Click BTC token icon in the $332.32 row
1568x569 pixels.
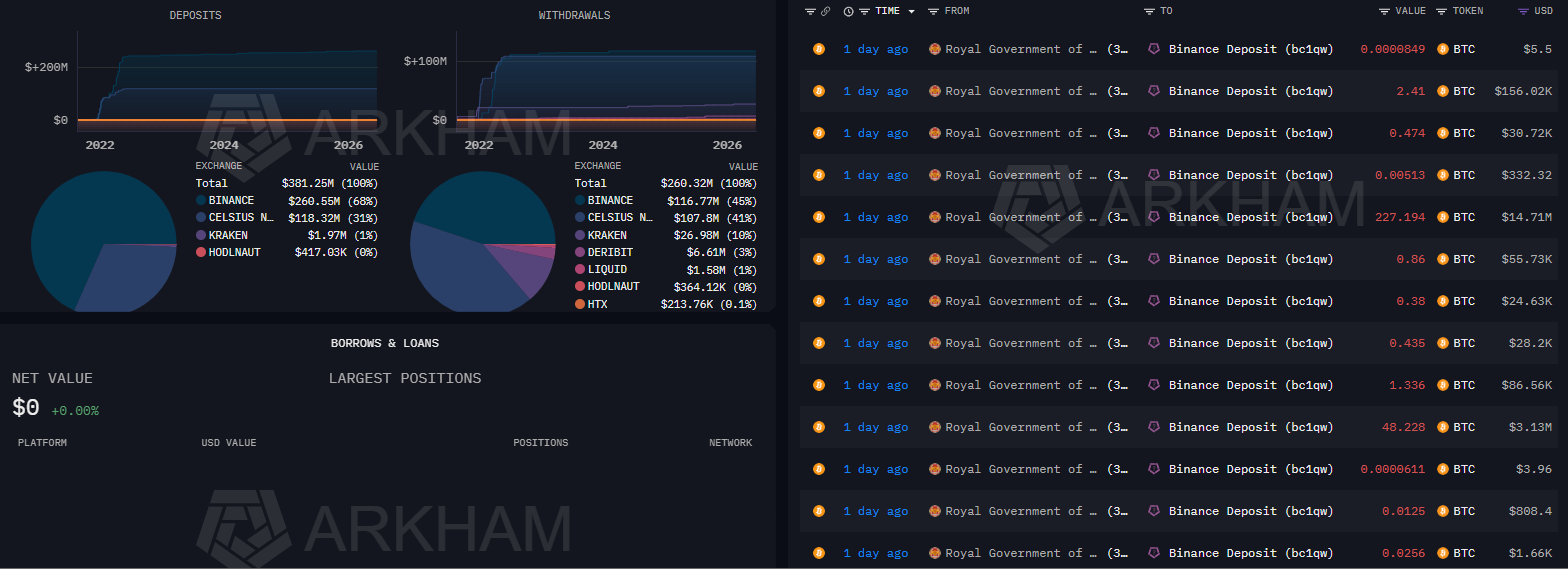pyautogui.click(x=1443, y=175)
